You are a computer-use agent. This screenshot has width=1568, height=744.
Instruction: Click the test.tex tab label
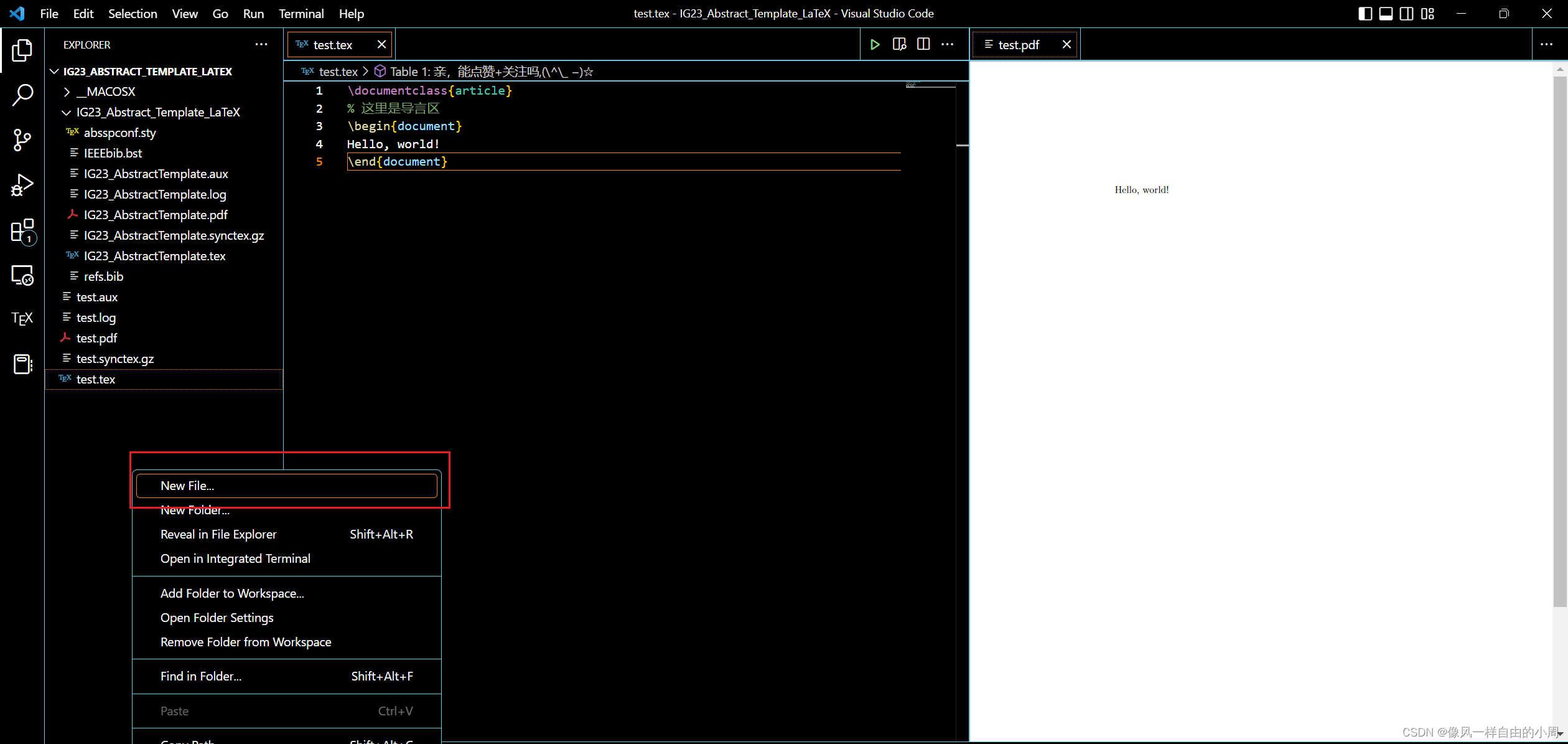(334, 44)
